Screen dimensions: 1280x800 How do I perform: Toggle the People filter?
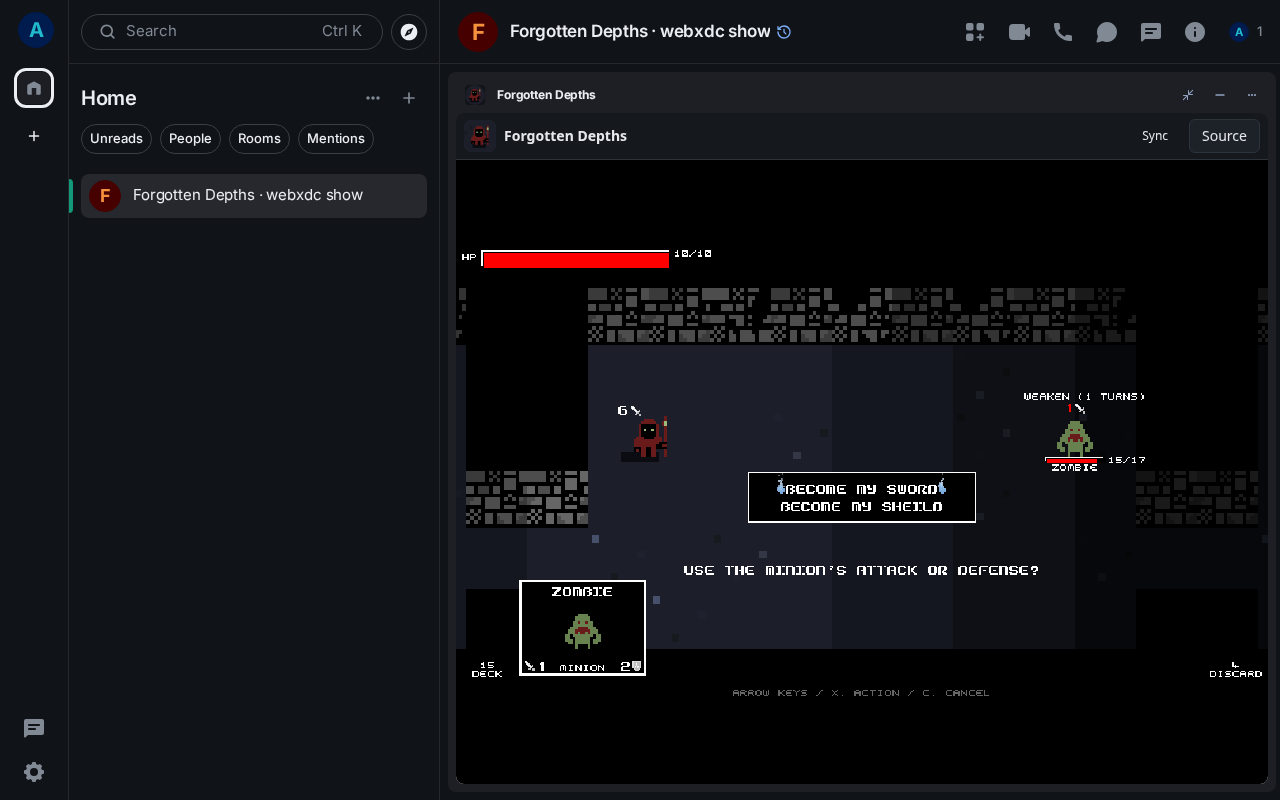click(190, 139)
